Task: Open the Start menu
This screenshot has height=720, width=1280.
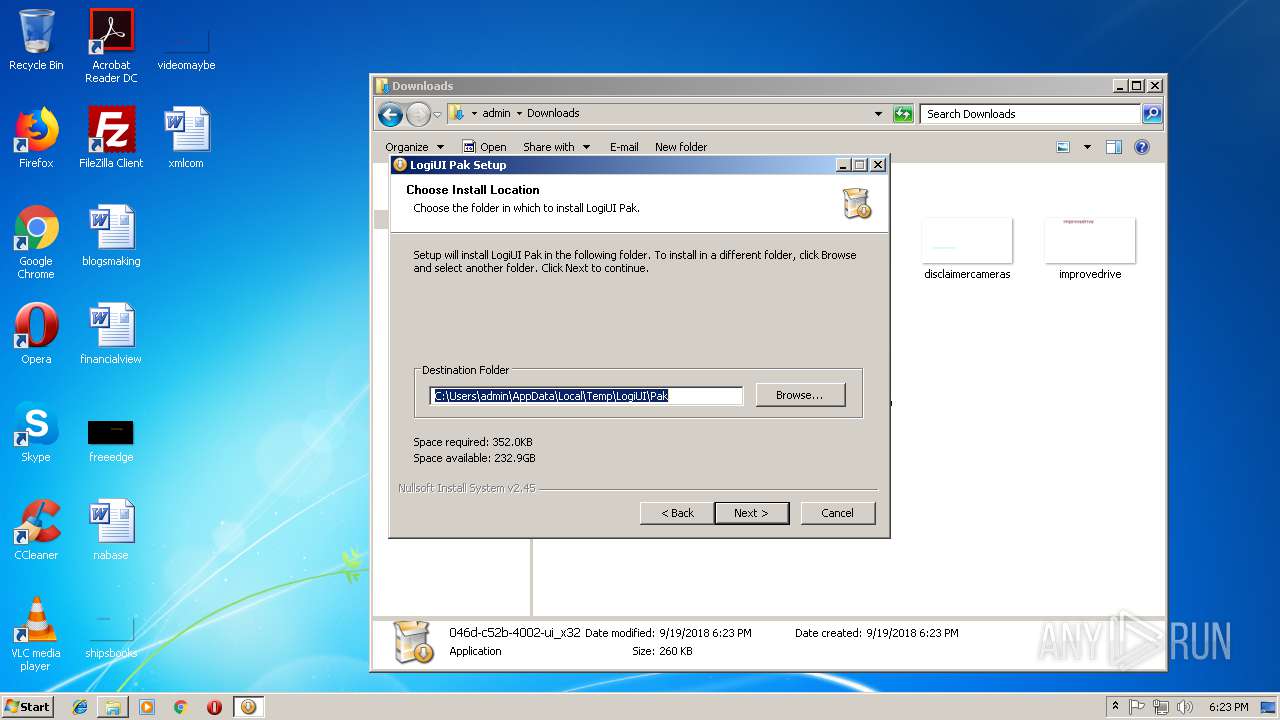Action: click(27, 707)
